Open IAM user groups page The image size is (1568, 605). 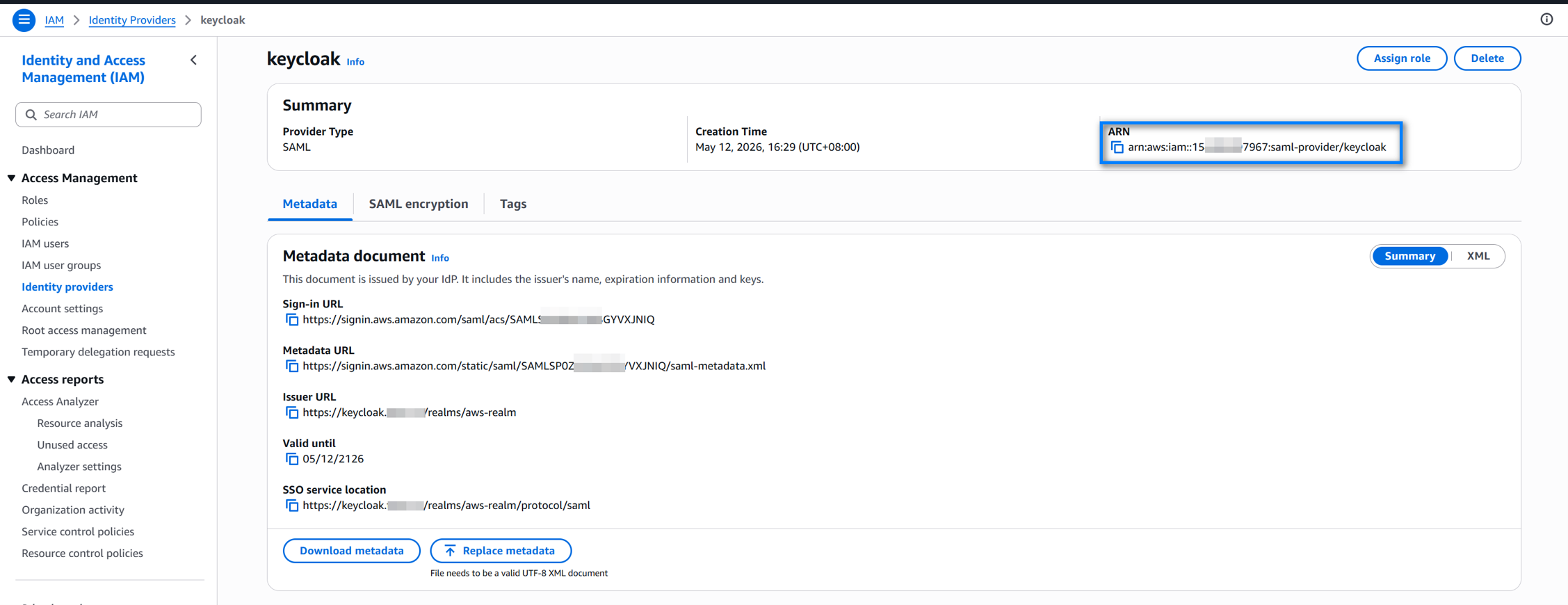tap(61, 265)
